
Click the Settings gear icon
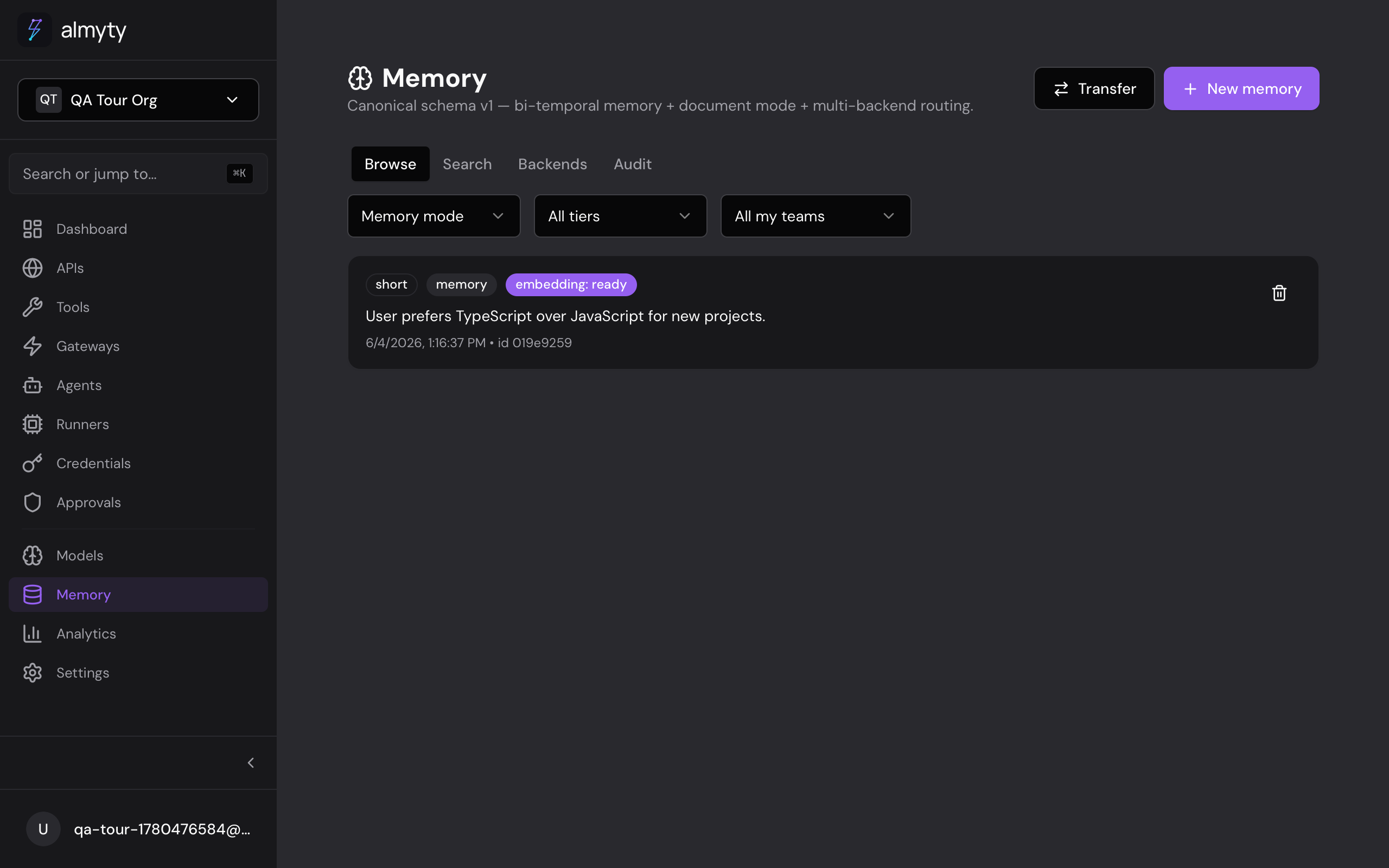32,673
